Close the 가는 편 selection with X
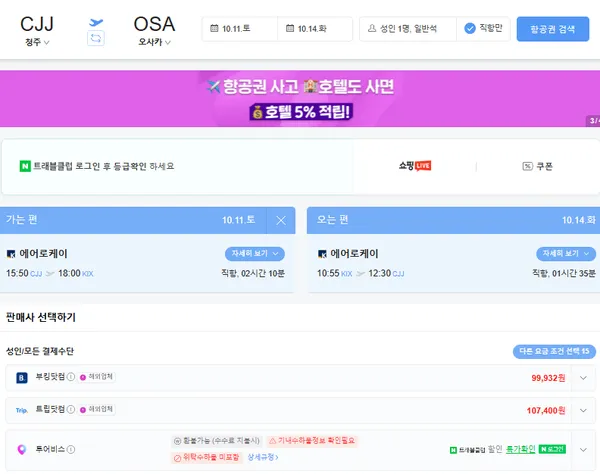The height and width of the screenshot is (474, 600). (281, 220)
